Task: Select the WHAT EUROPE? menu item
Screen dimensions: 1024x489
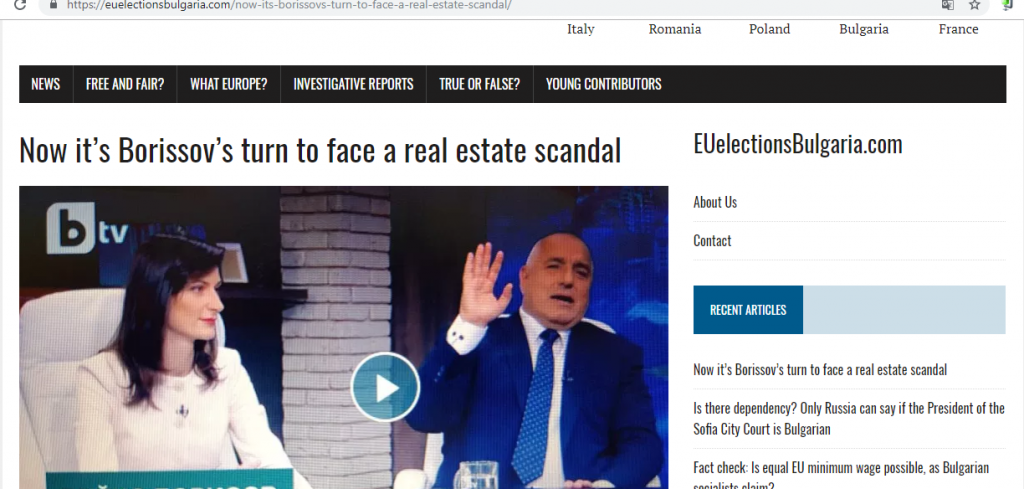Action: [229, 84]
